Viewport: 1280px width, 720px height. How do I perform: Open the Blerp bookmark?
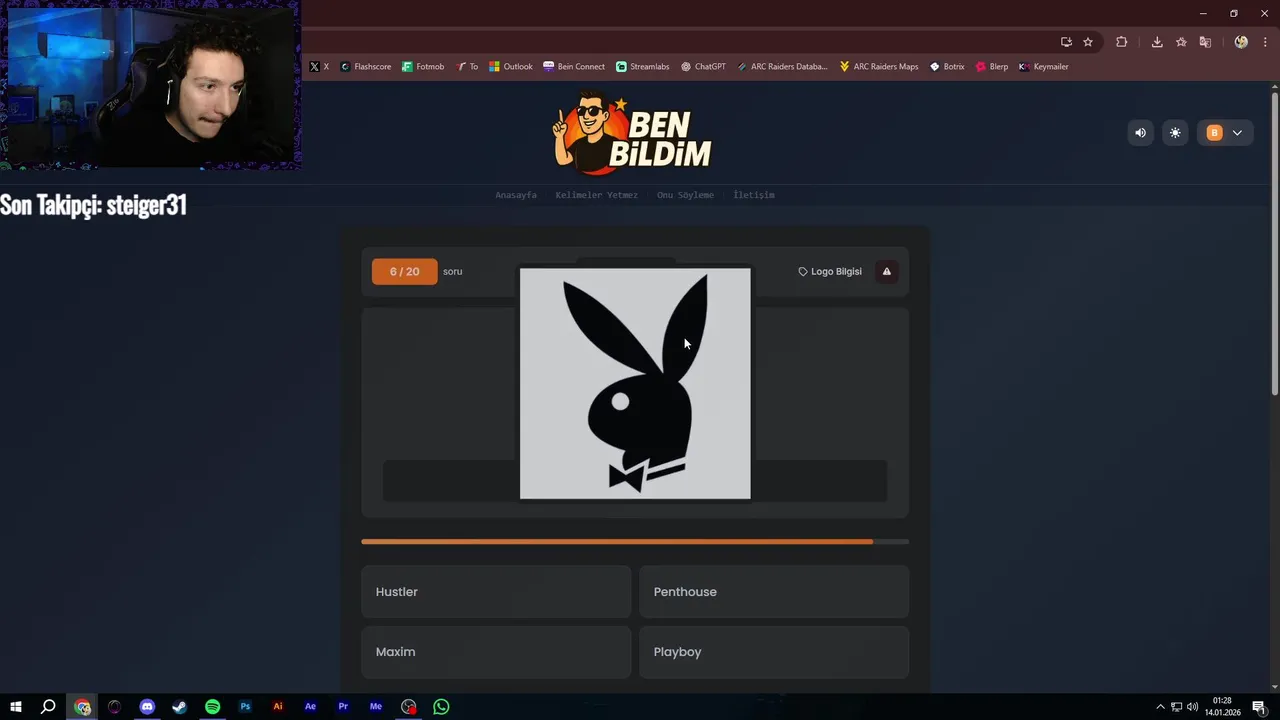(x=992, y=67)
